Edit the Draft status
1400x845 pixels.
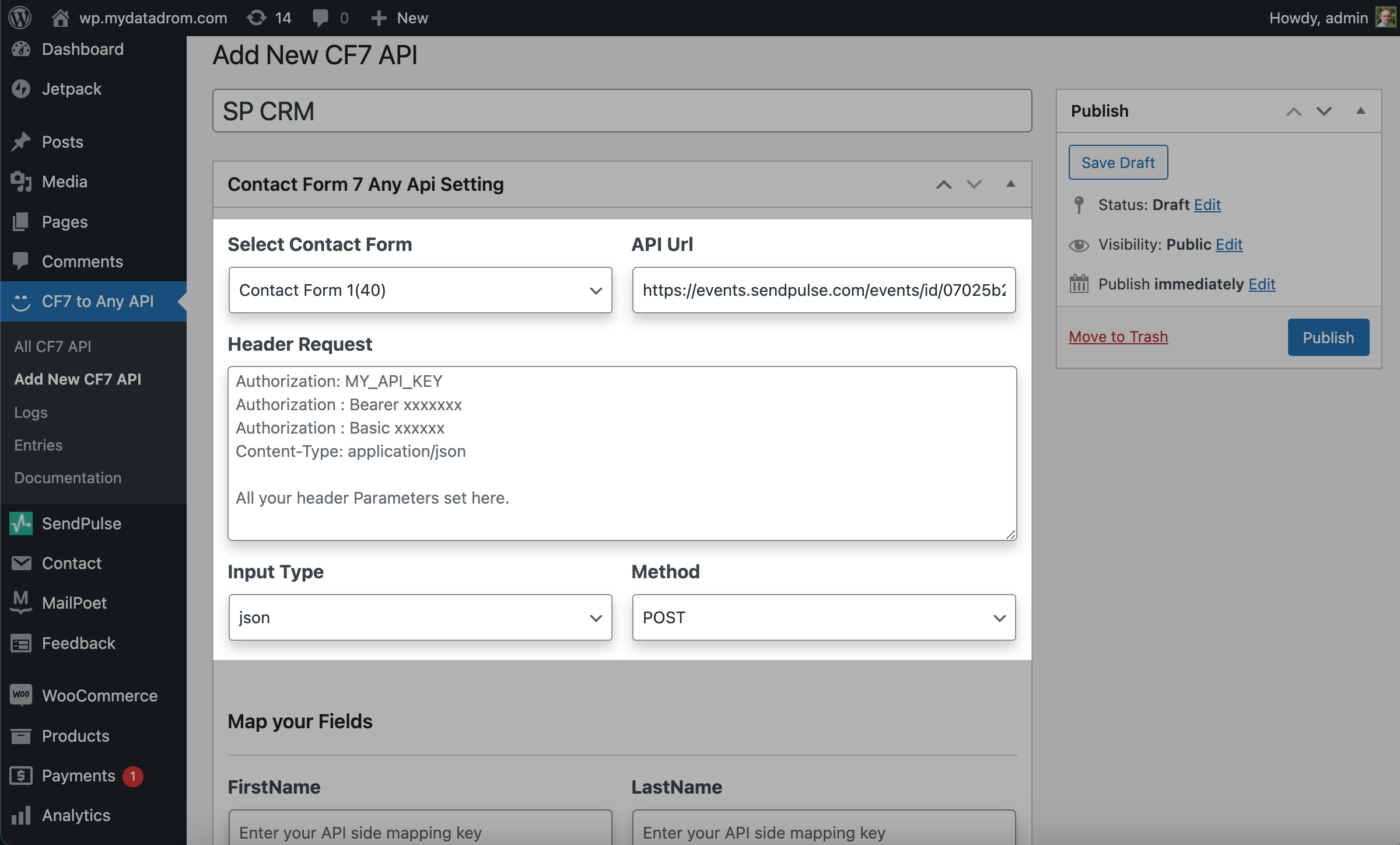(1207, 205)
